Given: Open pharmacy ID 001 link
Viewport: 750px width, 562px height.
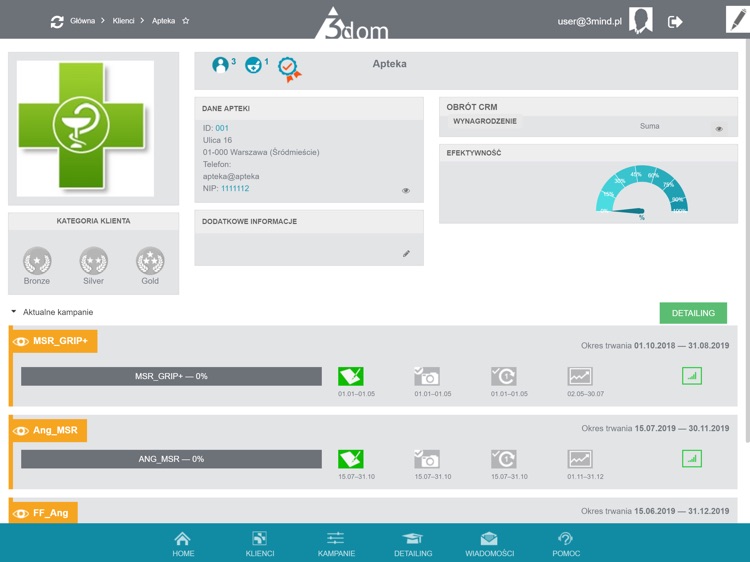Looking at the screenshot, I should pos(222,128).
